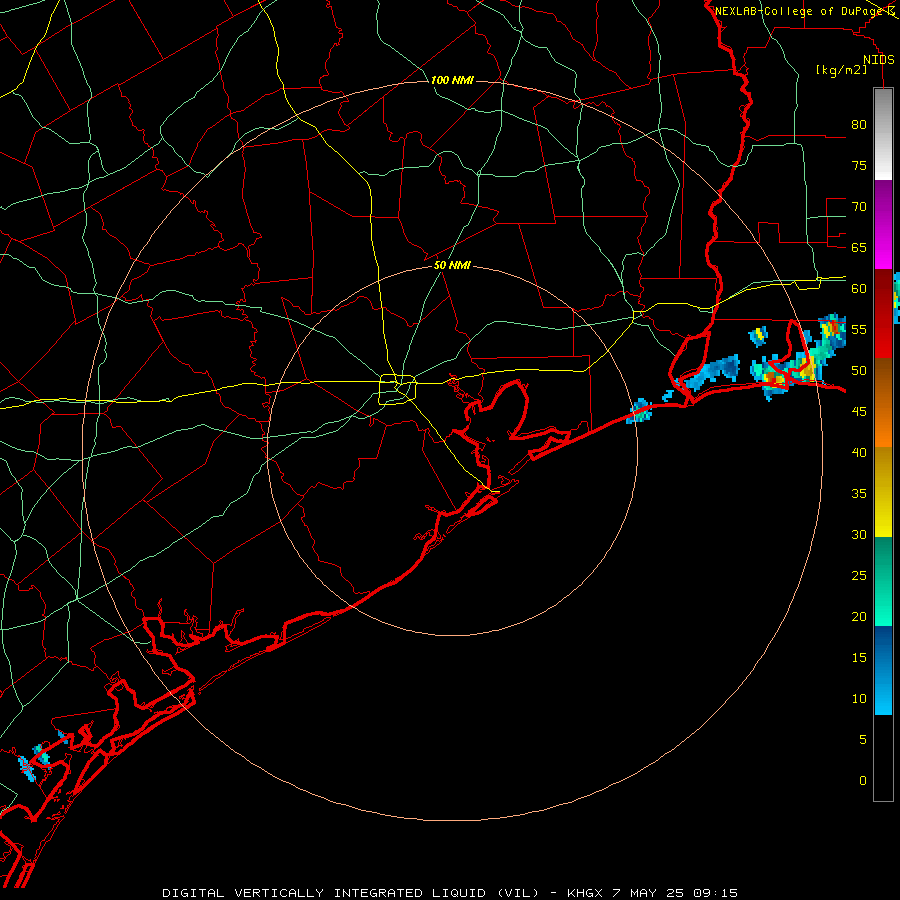Select the 40 value on the scale

coord(859,453)
